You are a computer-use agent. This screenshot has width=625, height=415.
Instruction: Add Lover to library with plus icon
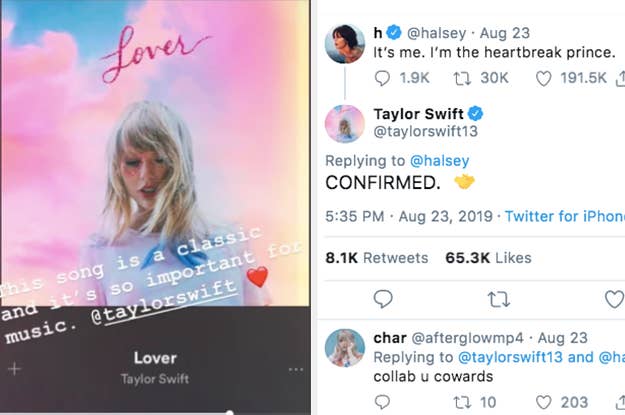tap(15, 368)
